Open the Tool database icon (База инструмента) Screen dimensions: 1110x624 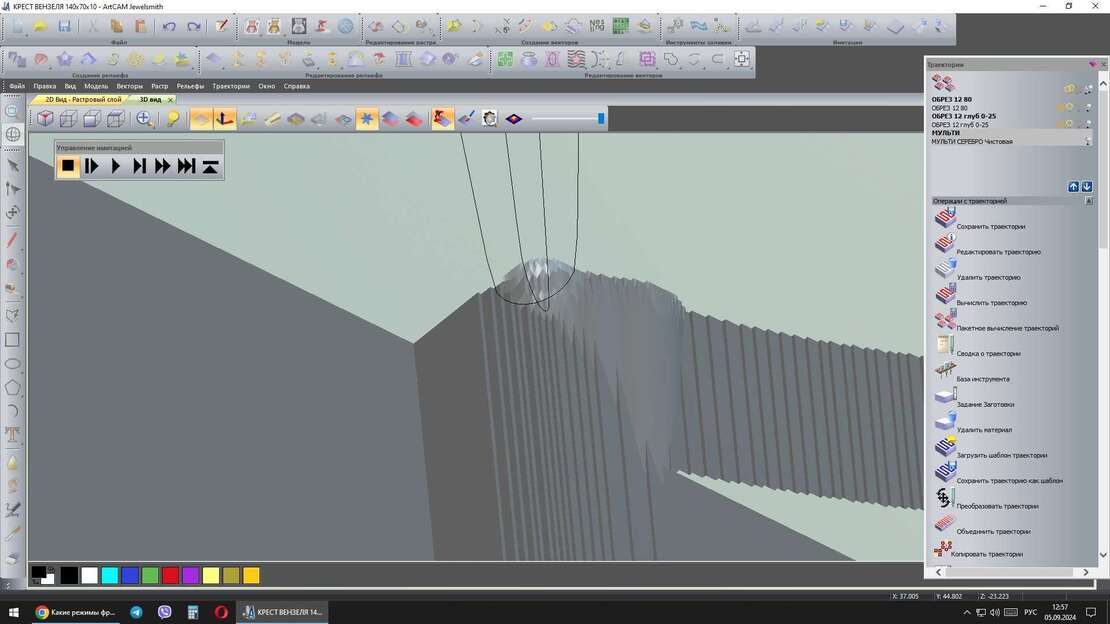pos(945,371)
